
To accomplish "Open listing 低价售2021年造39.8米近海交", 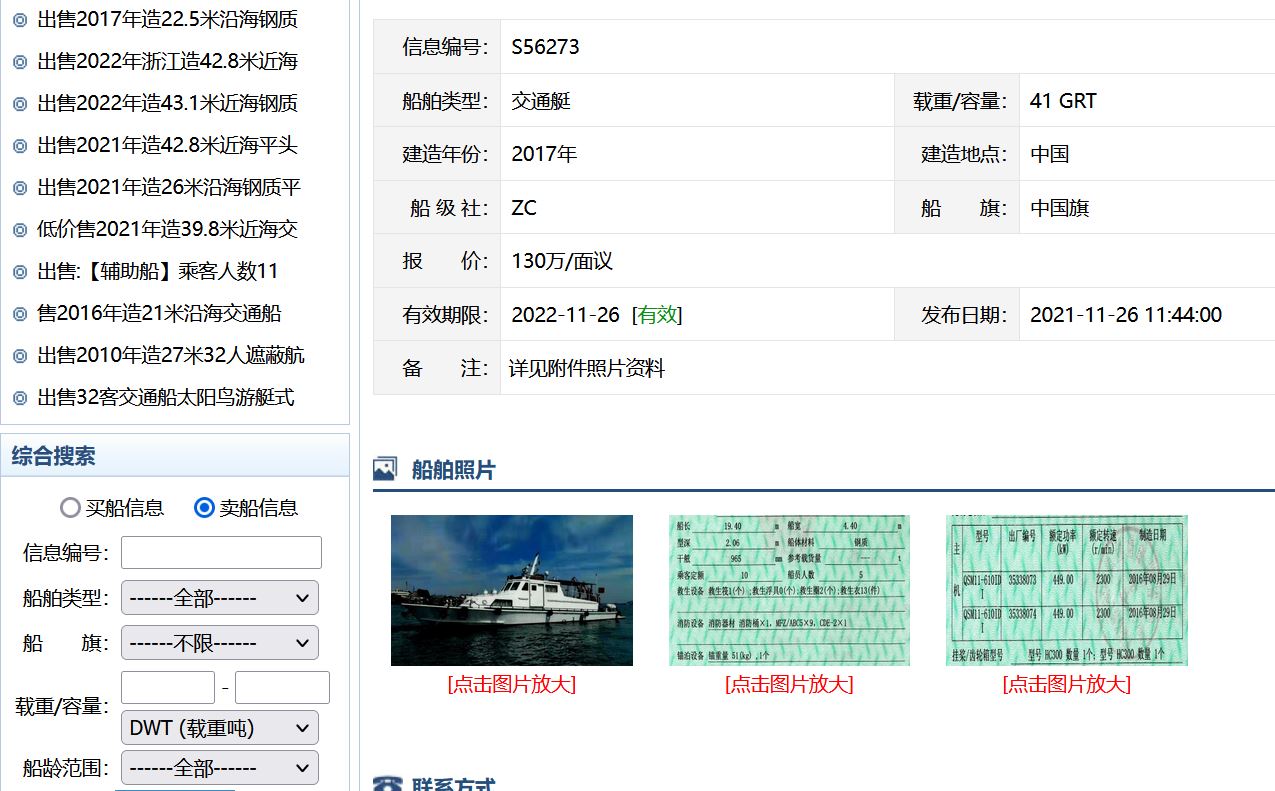I will 167,229.
